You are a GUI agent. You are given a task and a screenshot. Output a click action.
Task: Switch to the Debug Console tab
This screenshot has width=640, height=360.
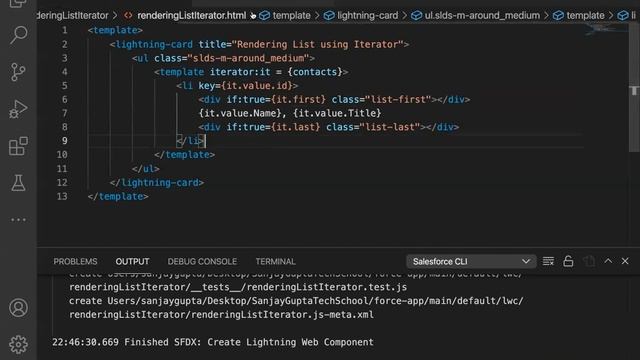202,261
